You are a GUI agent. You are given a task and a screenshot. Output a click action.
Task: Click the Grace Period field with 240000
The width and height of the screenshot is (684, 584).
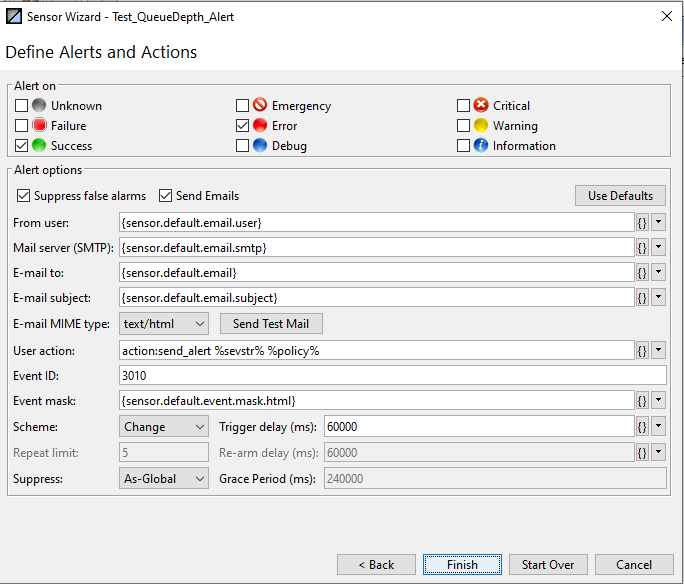495,479
